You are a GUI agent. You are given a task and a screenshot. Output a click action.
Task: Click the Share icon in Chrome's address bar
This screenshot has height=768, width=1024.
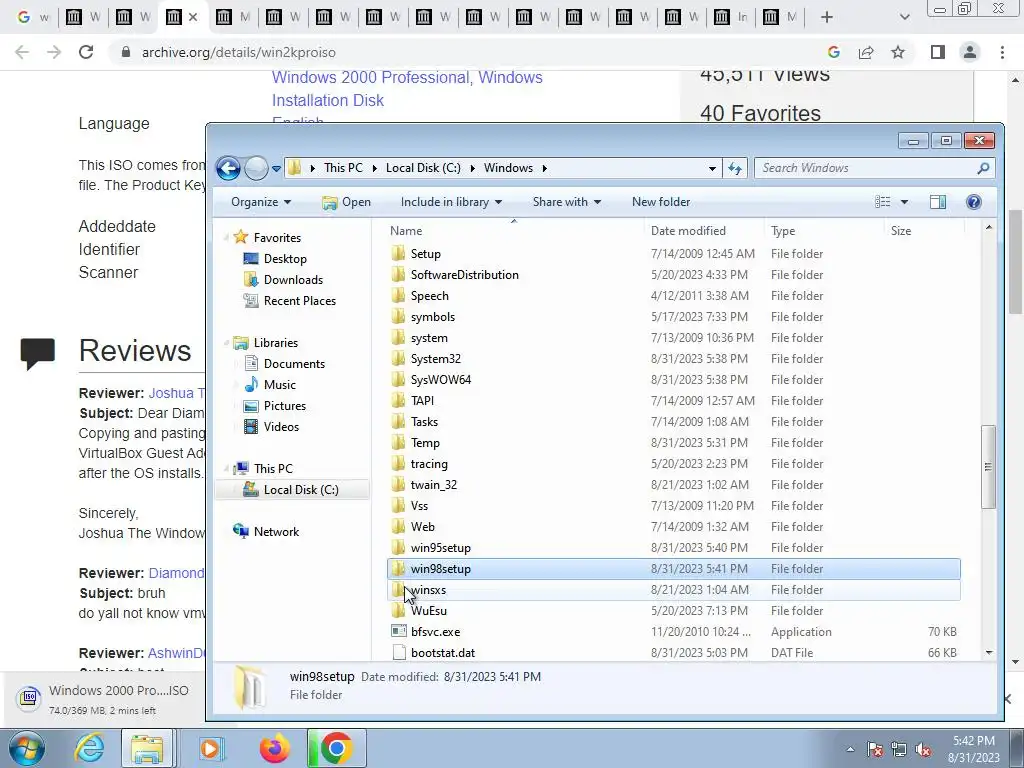[866, 52]
